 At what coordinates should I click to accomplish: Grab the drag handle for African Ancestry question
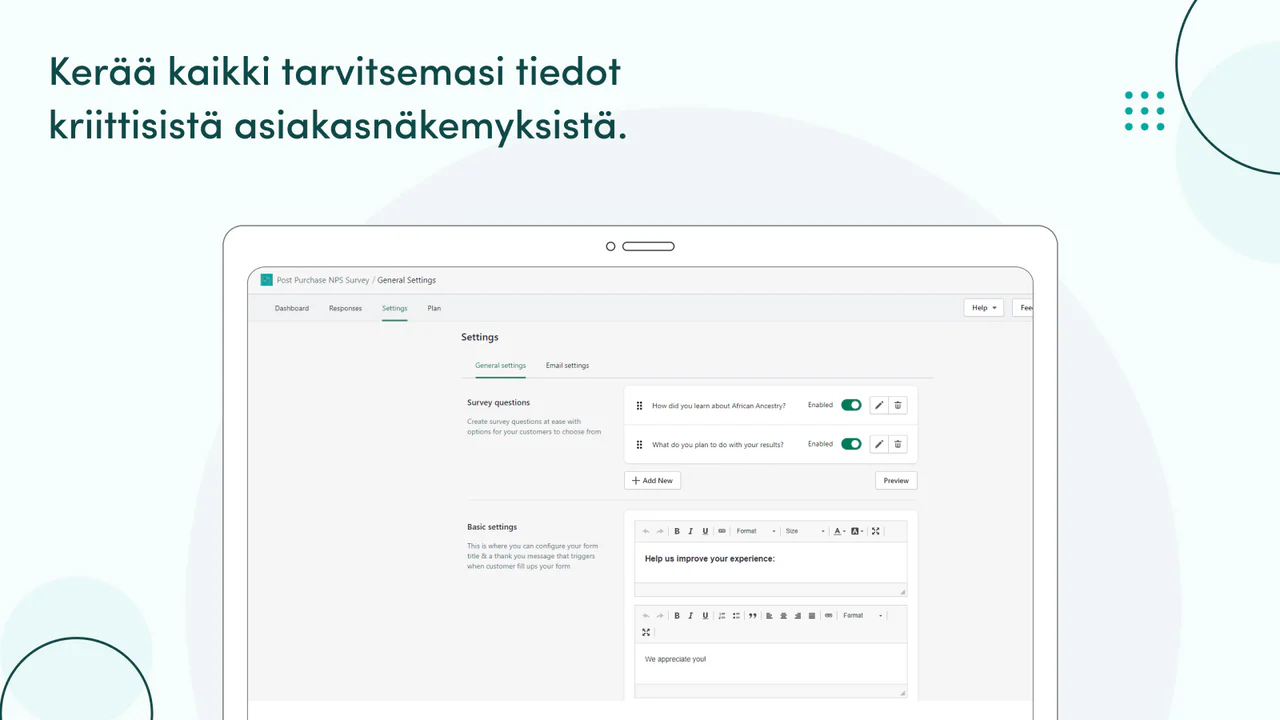639,405
